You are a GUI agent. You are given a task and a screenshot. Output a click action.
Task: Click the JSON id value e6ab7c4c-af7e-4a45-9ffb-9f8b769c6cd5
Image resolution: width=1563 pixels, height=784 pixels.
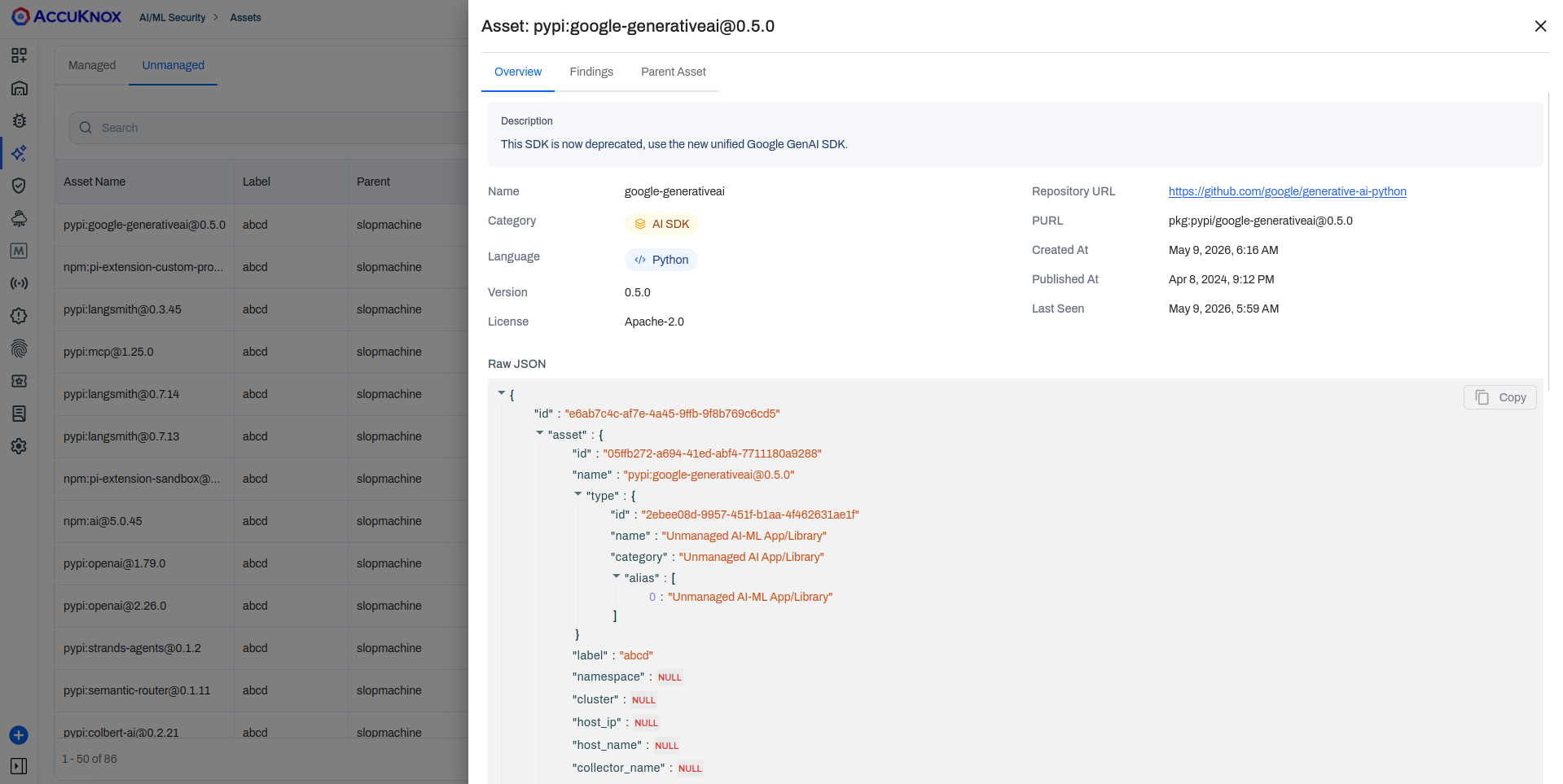672,414
